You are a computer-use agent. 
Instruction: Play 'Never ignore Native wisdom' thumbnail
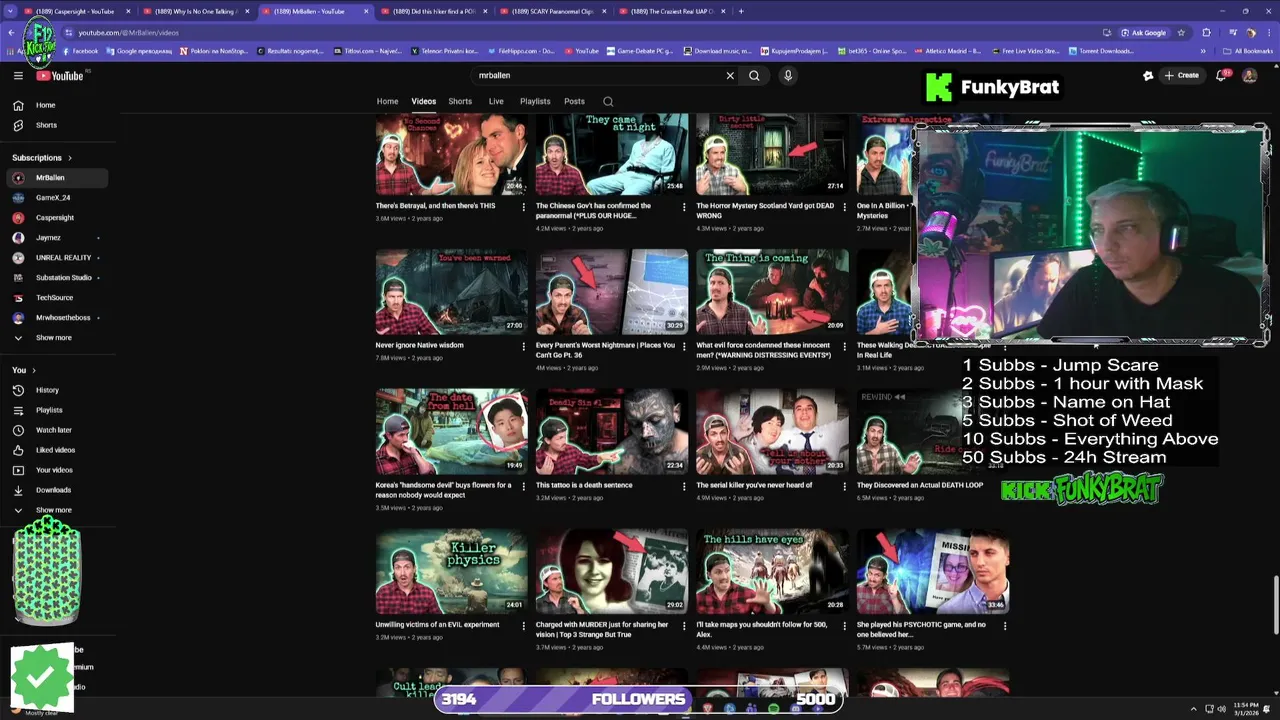point(452,292)
